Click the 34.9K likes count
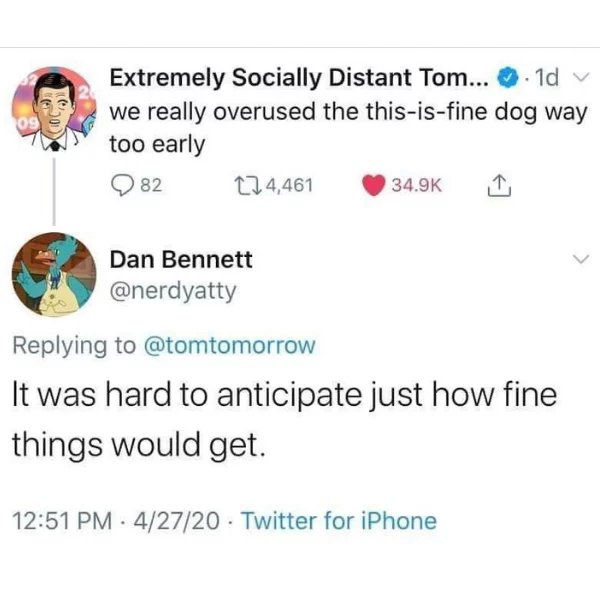 click(x=417, y=186)
